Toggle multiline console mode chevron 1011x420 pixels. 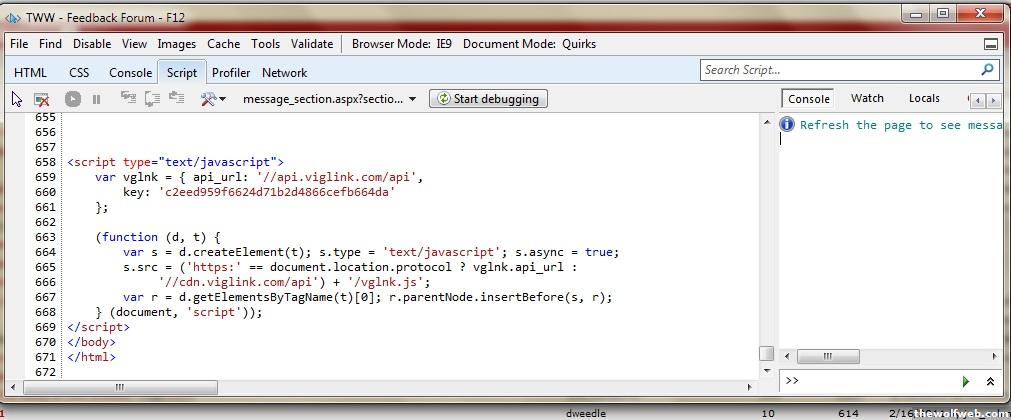(990, 381)
